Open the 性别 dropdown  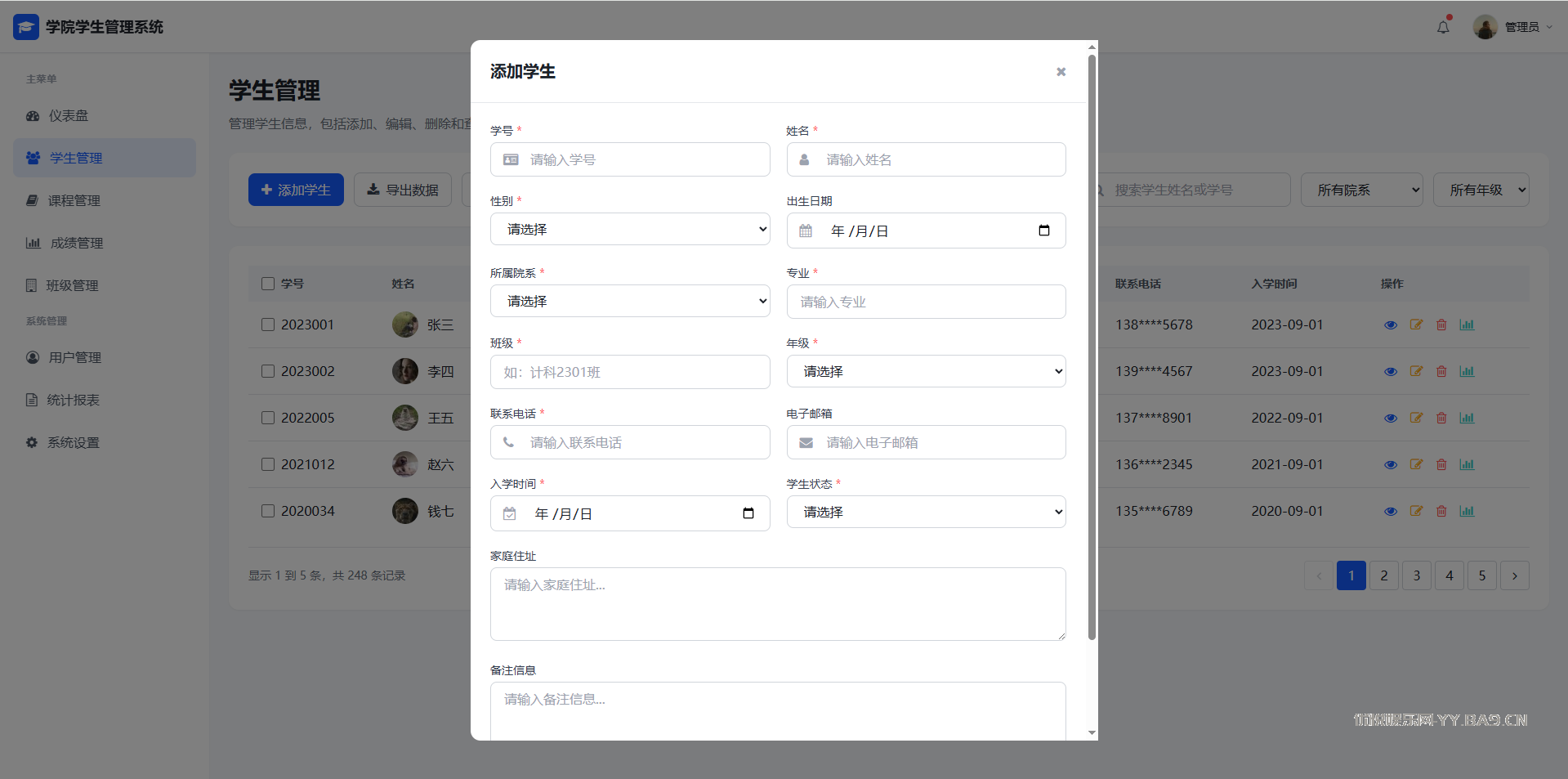point(630,230)
